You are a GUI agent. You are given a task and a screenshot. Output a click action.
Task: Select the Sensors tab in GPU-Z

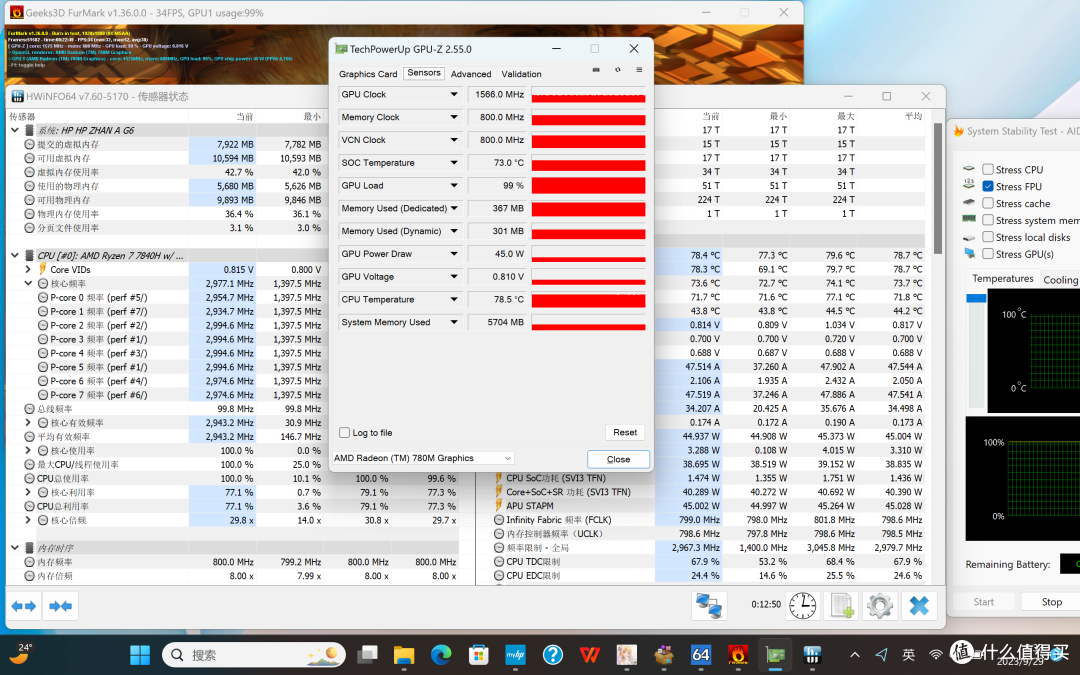point(424,73)
